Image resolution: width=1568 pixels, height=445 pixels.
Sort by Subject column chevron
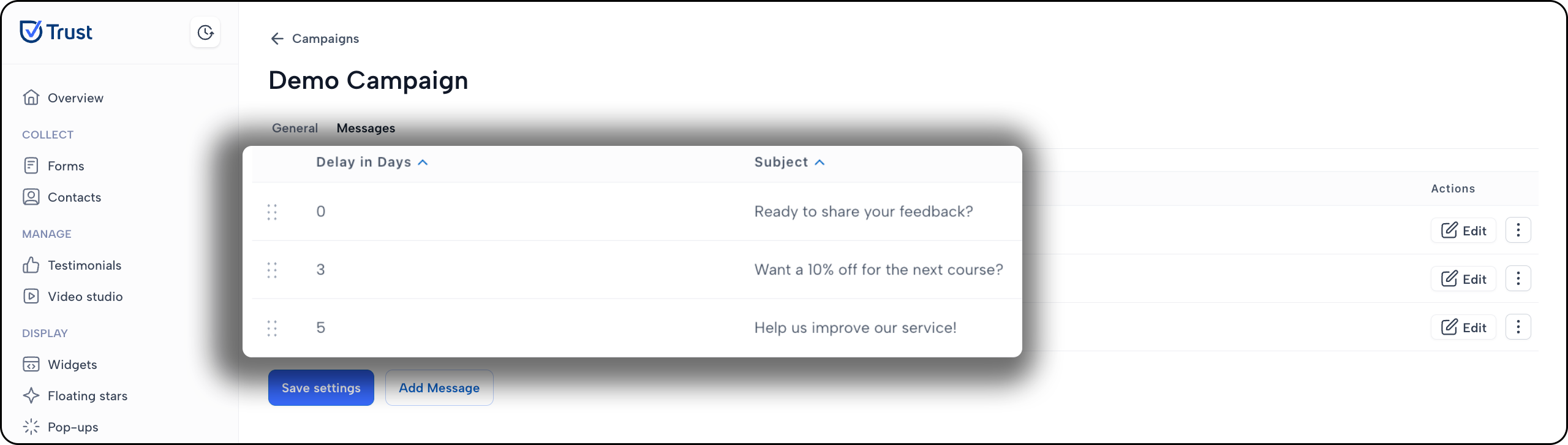820,162
